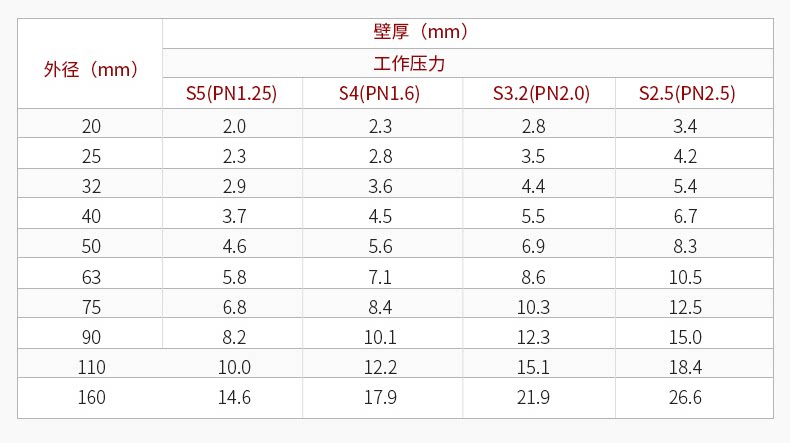Image resolution: width=790 pixels, height=443 pixels.
Task: Select the 18.4 cell in row 110
Action: tap(686, 367)
